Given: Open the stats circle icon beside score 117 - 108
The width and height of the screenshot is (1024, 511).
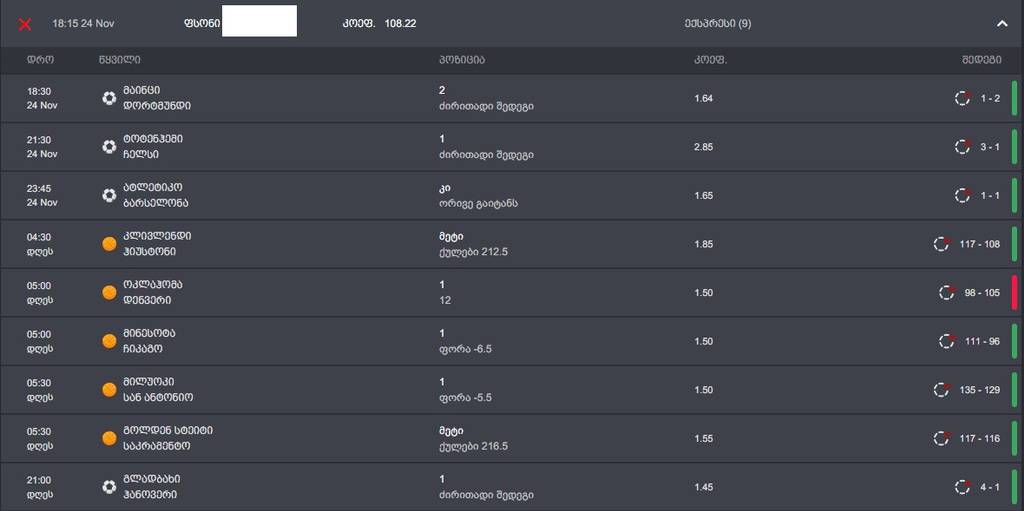Looking at the screenshot, I should click(941, 244).
